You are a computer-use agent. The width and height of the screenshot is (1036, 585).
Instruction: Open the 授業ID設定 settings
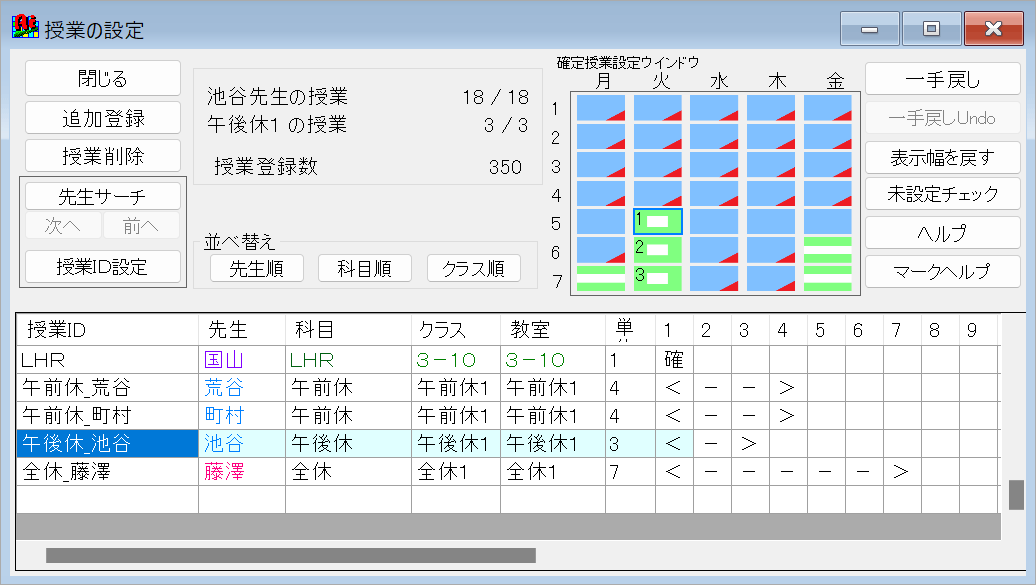[x=100, y=266]
